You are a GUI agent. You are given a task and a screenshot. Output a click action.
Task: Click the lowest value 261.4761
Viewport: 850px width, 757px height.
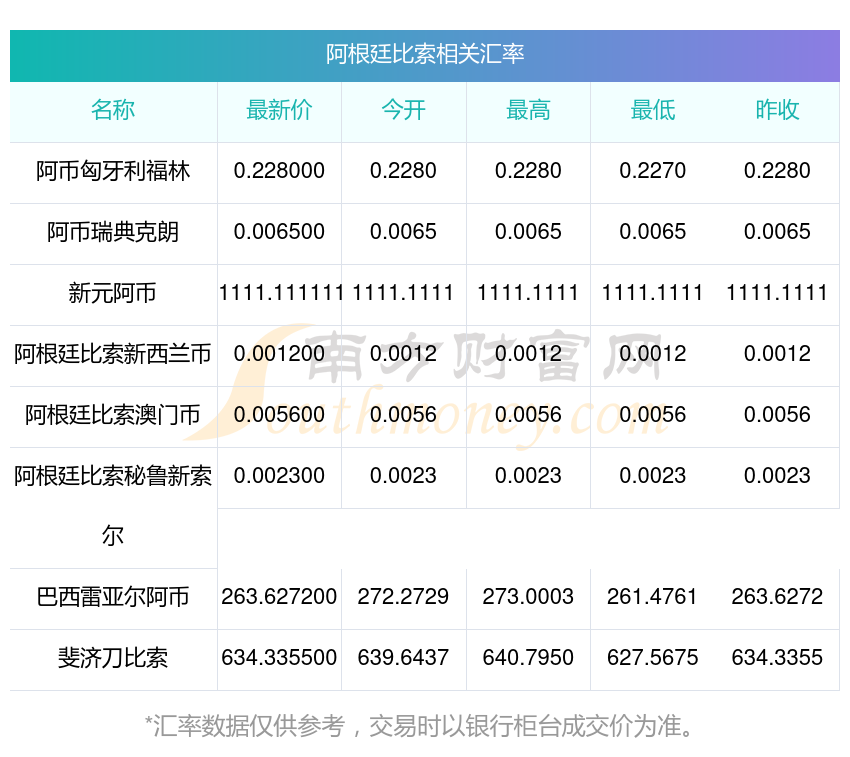click(652, 597)
